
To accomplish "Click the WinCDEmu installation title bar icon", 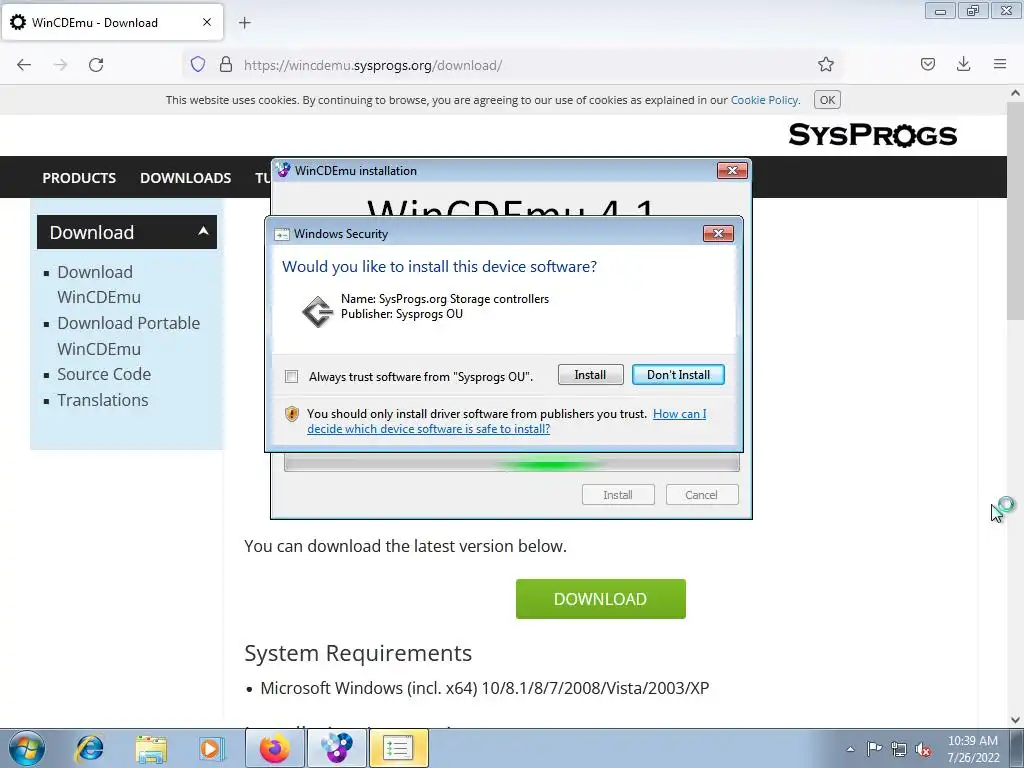I will pos(283,170).
